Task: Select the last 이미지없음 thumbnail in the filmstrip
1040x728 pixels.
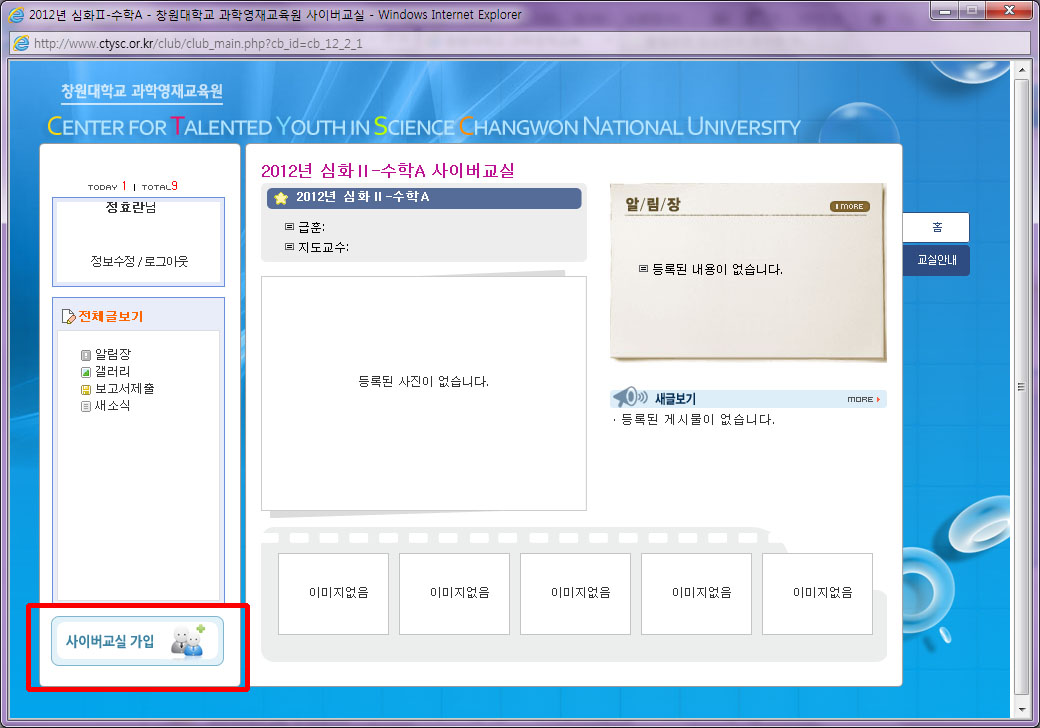Action: coord(817,593)
